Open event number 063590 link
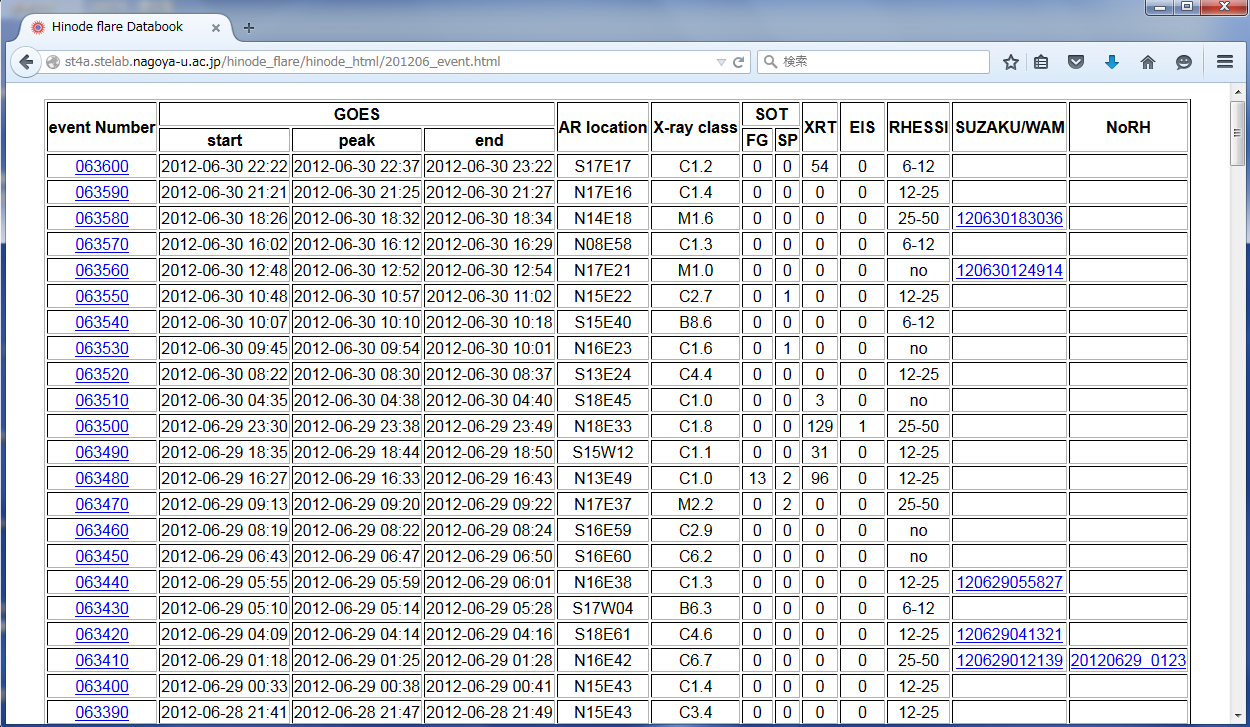The image size is (1250, 727). 102,192
